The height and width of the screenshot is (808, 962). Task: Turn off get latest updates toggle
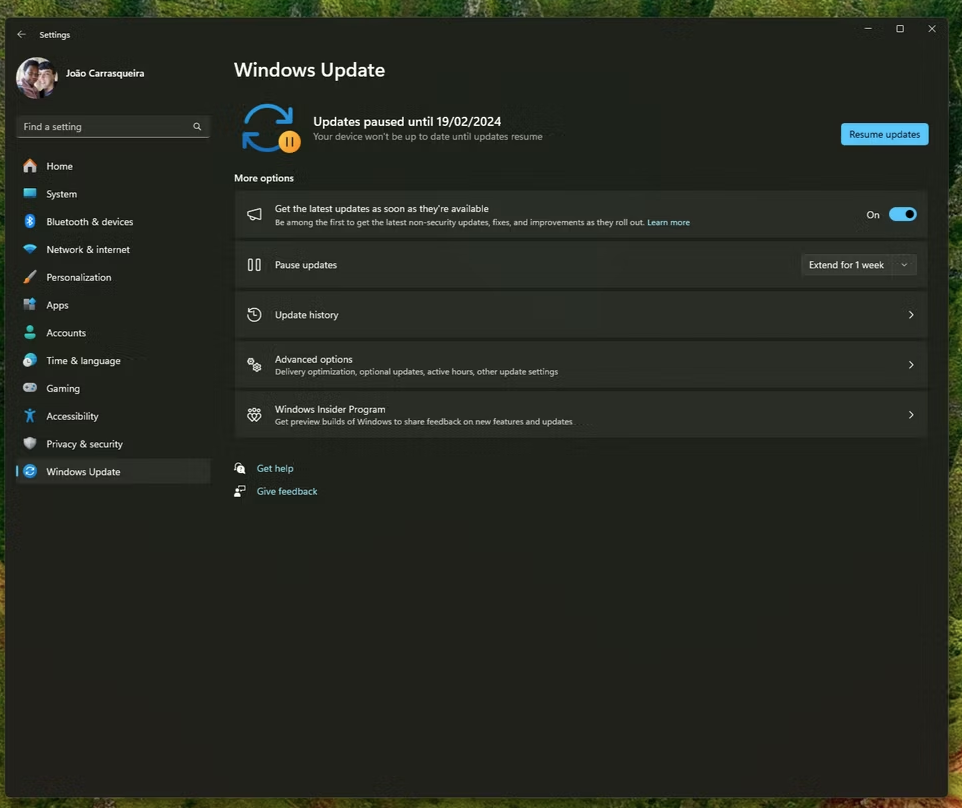(x=902, y=214)
